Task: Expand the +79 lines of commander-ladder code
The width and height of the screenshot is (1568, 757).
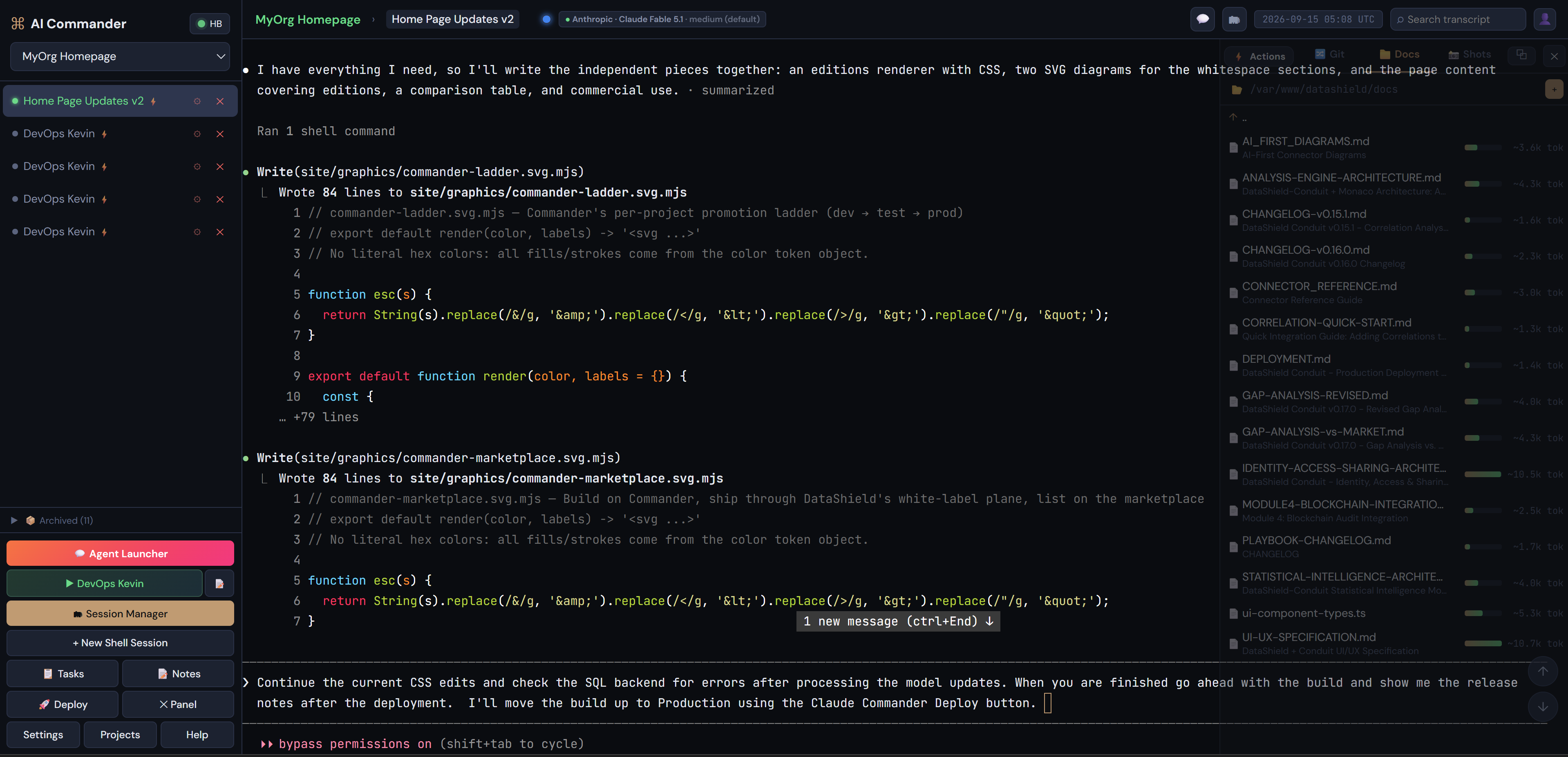Action: pos(319,418)
